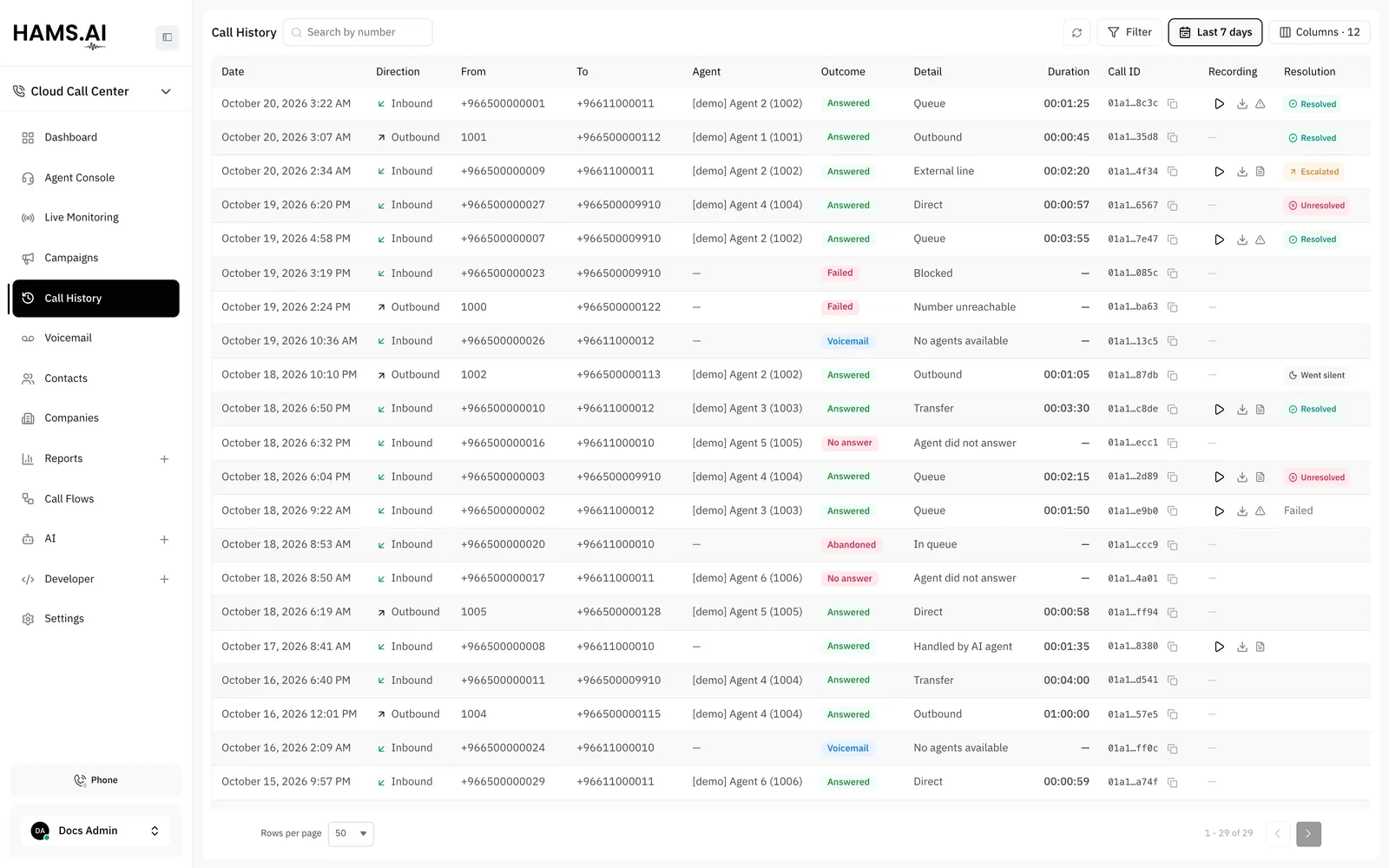Open transcript icon for call 01a1…4f34
1389x868 pixels.
1261,172
